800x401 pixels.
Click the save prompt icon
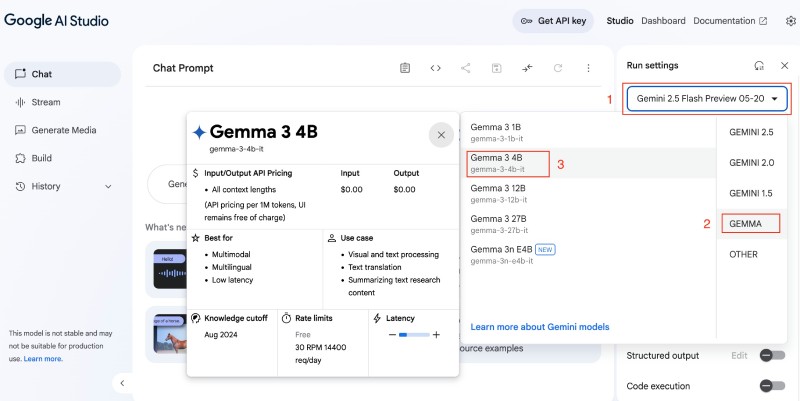pyautogui.click(x=496, y=68)
